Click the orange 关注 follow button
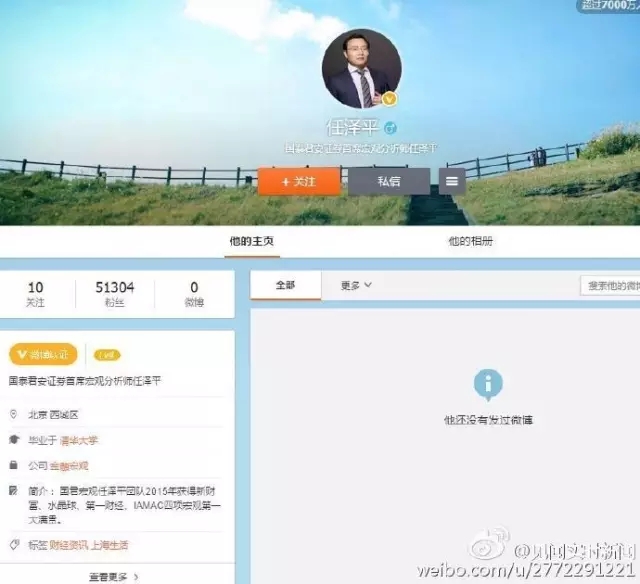The image size is (640, 584). point(299,181)
